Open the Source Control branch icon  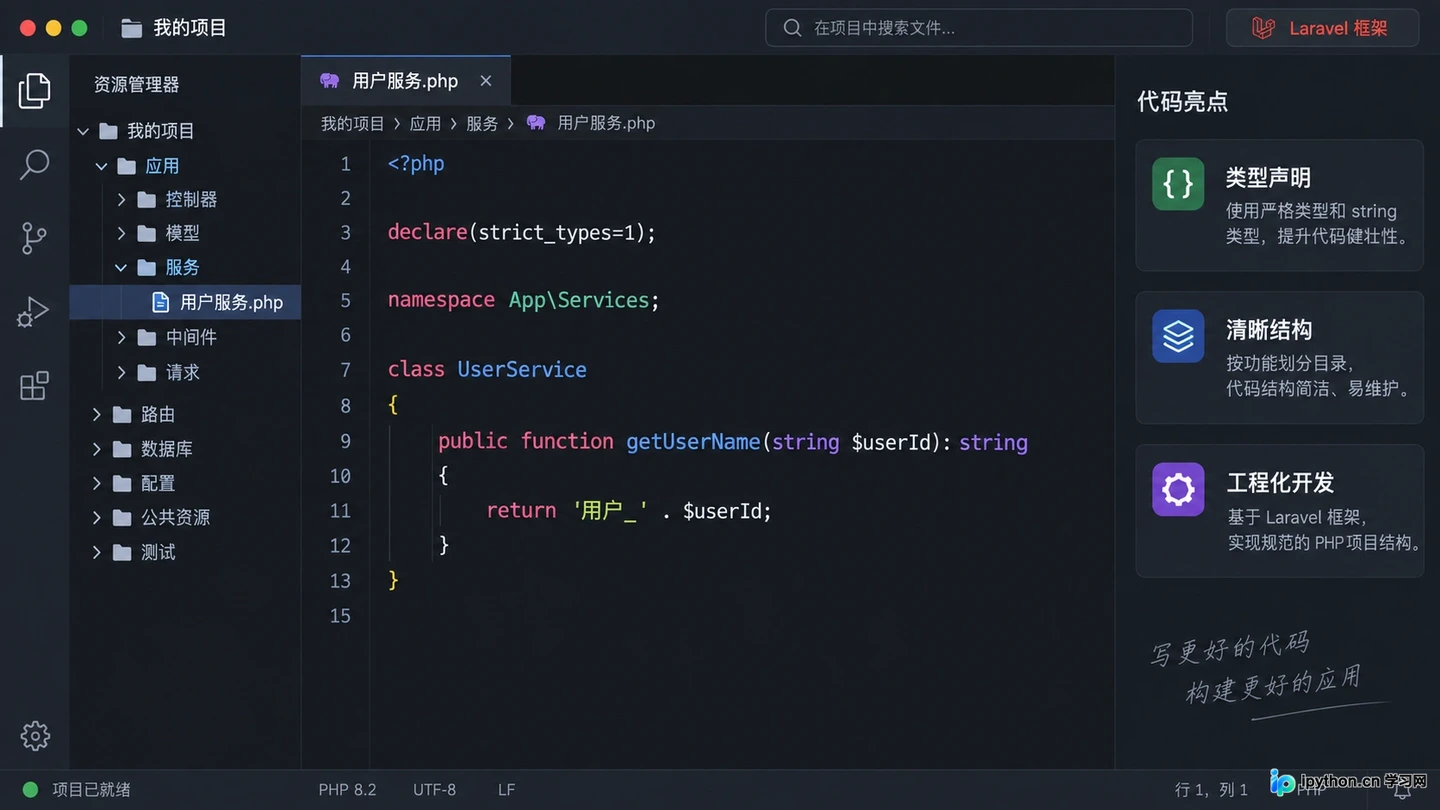click(34, 238)
